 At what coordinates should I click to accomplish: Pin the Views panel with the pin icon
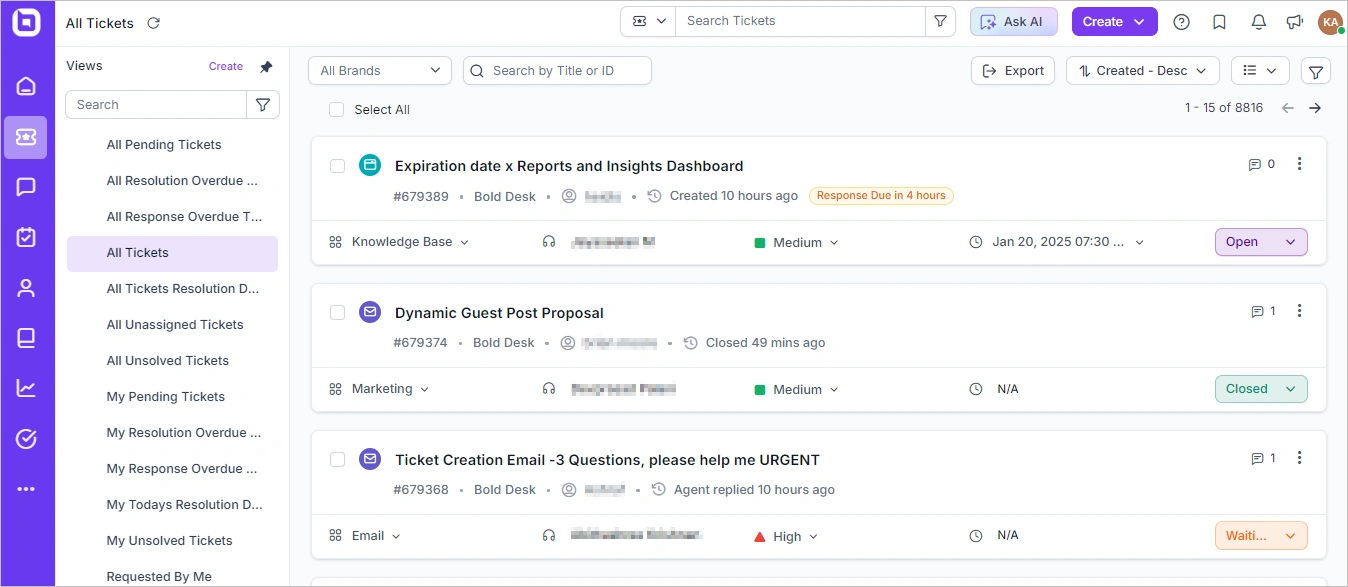click(266, 67)
